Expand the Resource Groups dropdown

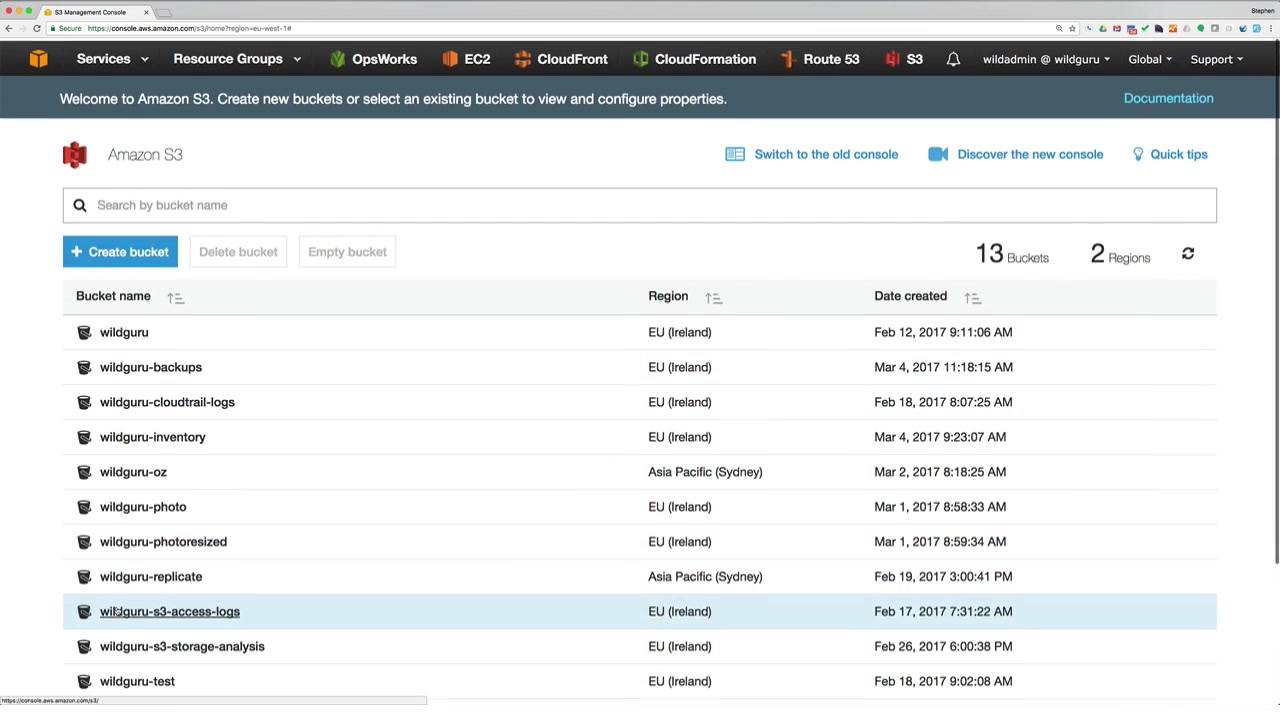coord(237,59)
